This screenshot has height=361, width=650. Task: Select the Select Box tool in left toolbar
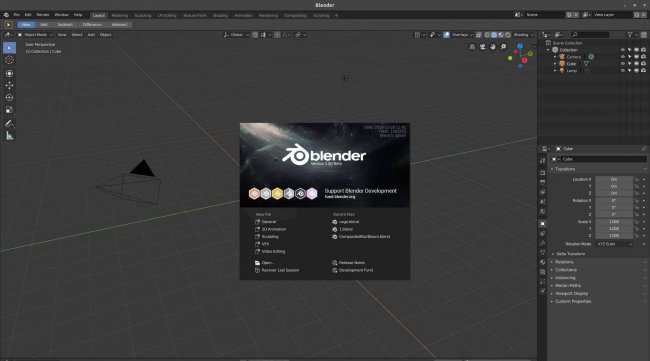9,48
